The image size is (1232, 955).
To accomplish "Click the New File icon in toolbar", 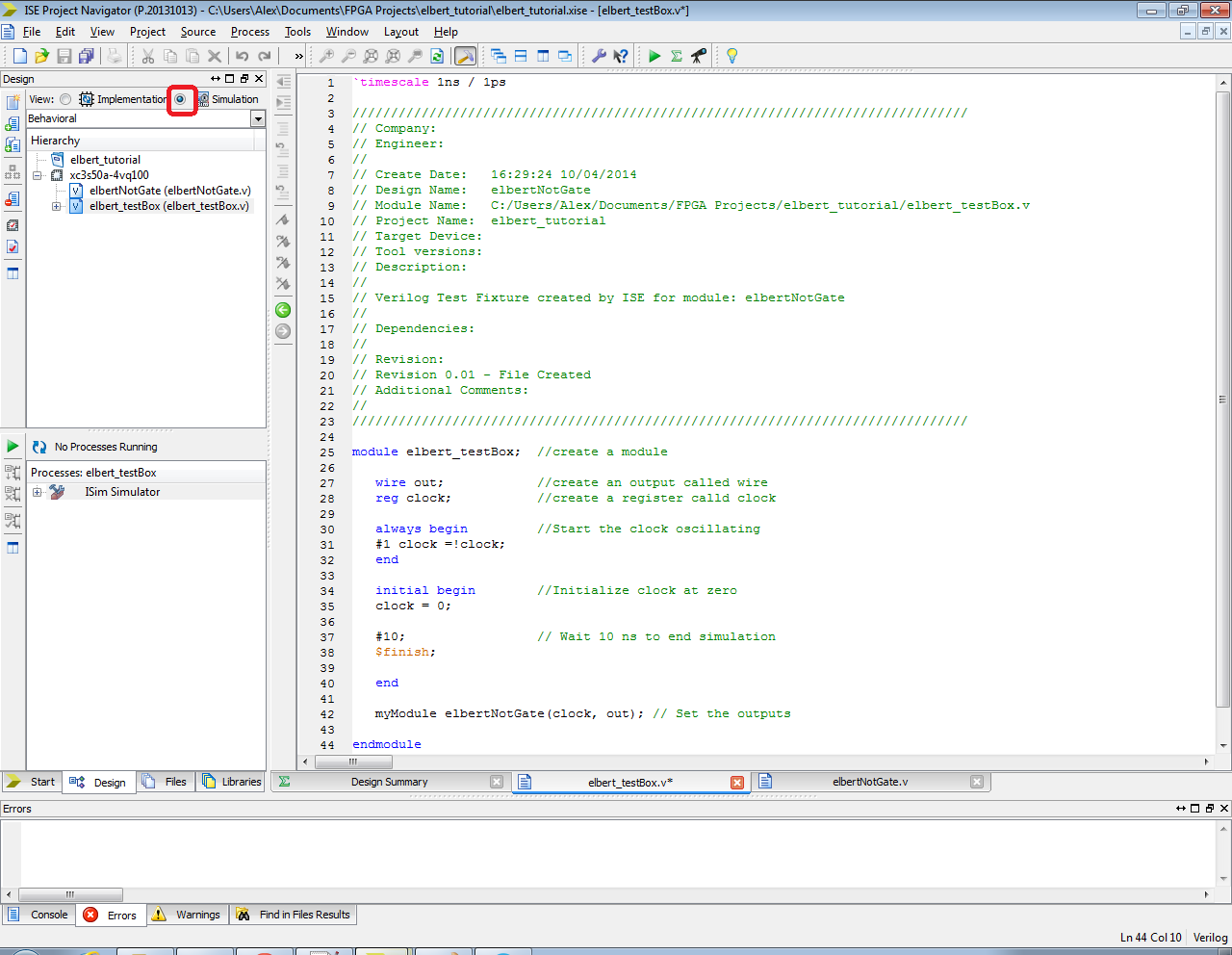I will click(x=19, y=56).
